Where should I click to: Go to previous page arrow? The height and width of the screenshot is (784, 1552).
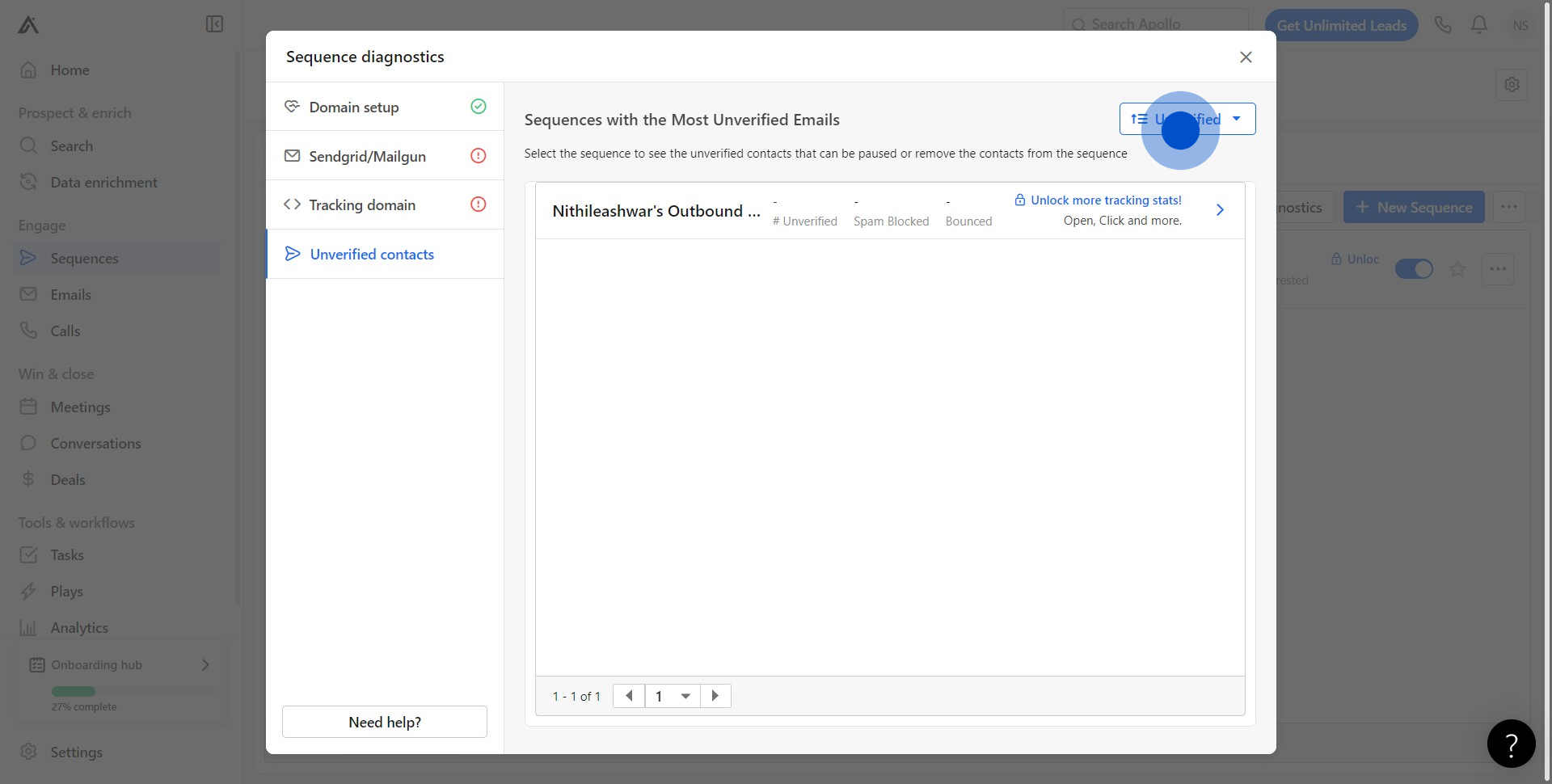[629, 696]
